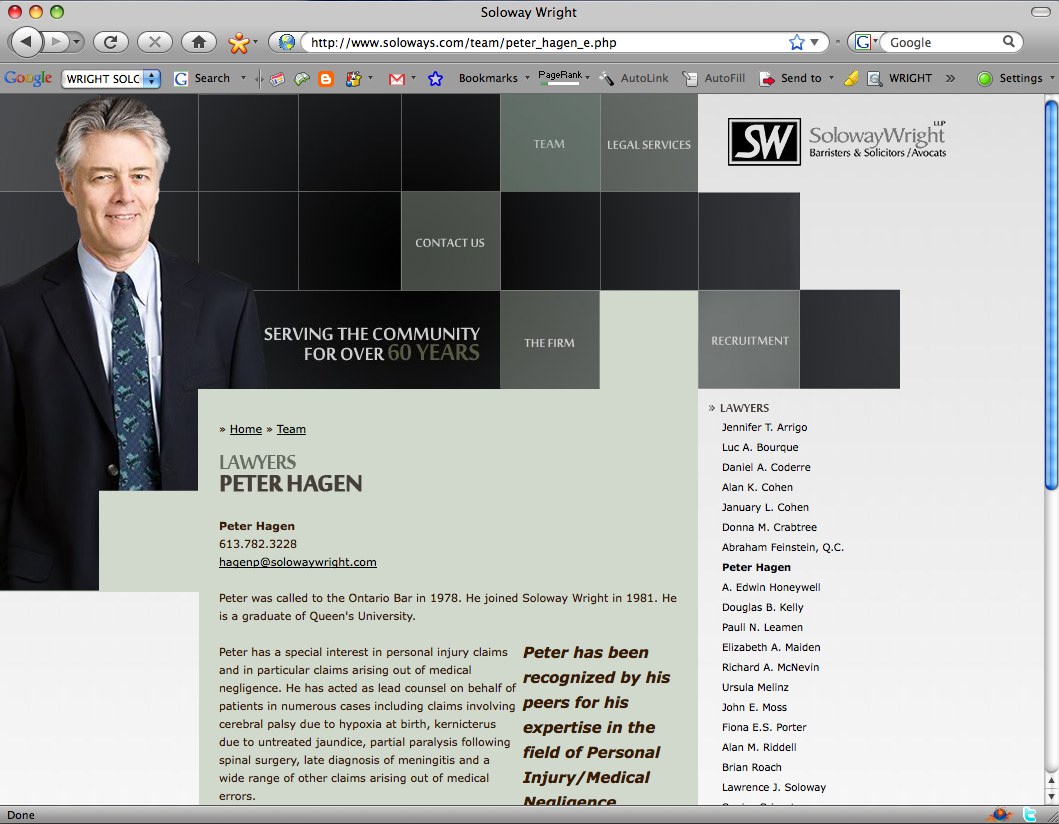Viewport: 1059px width, 824px height.
Task: Click the yellow highlighter toolbar icon
Action: [852, 78]
